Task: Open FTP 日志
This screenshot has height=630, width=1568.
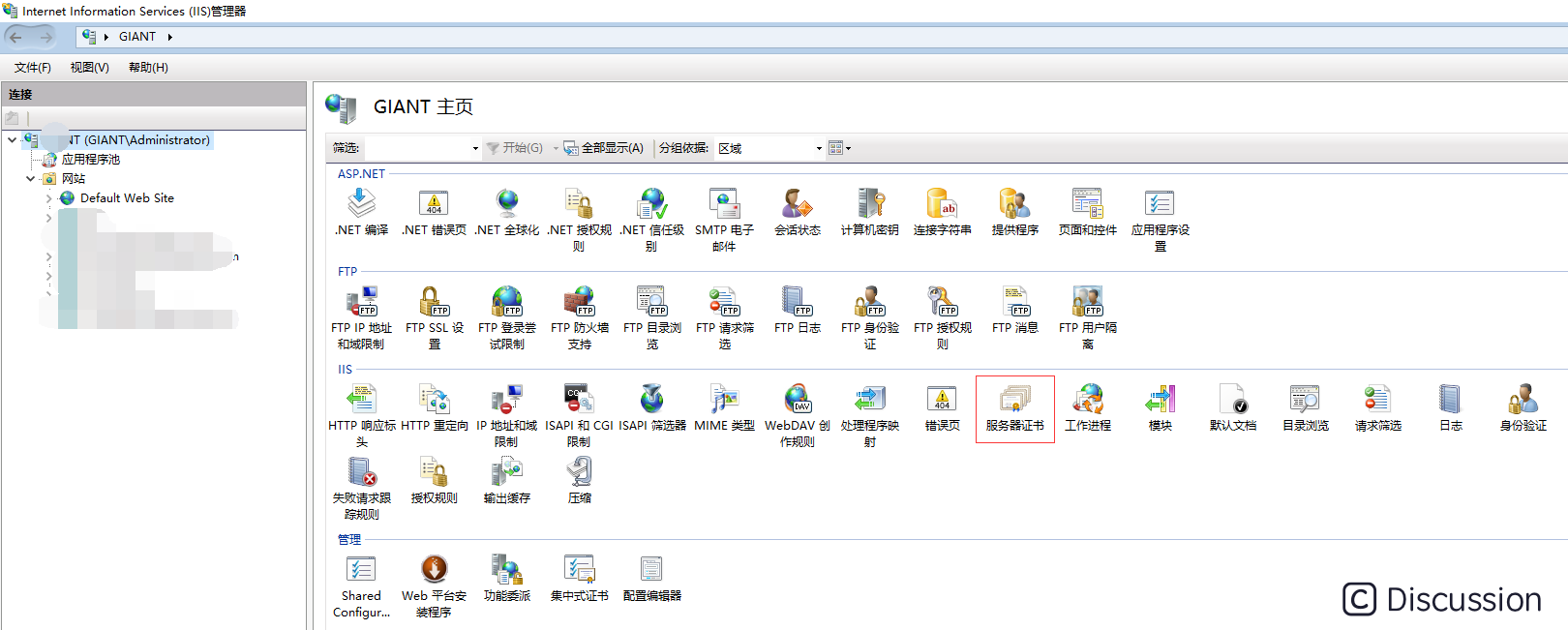Action: point(797,310)
